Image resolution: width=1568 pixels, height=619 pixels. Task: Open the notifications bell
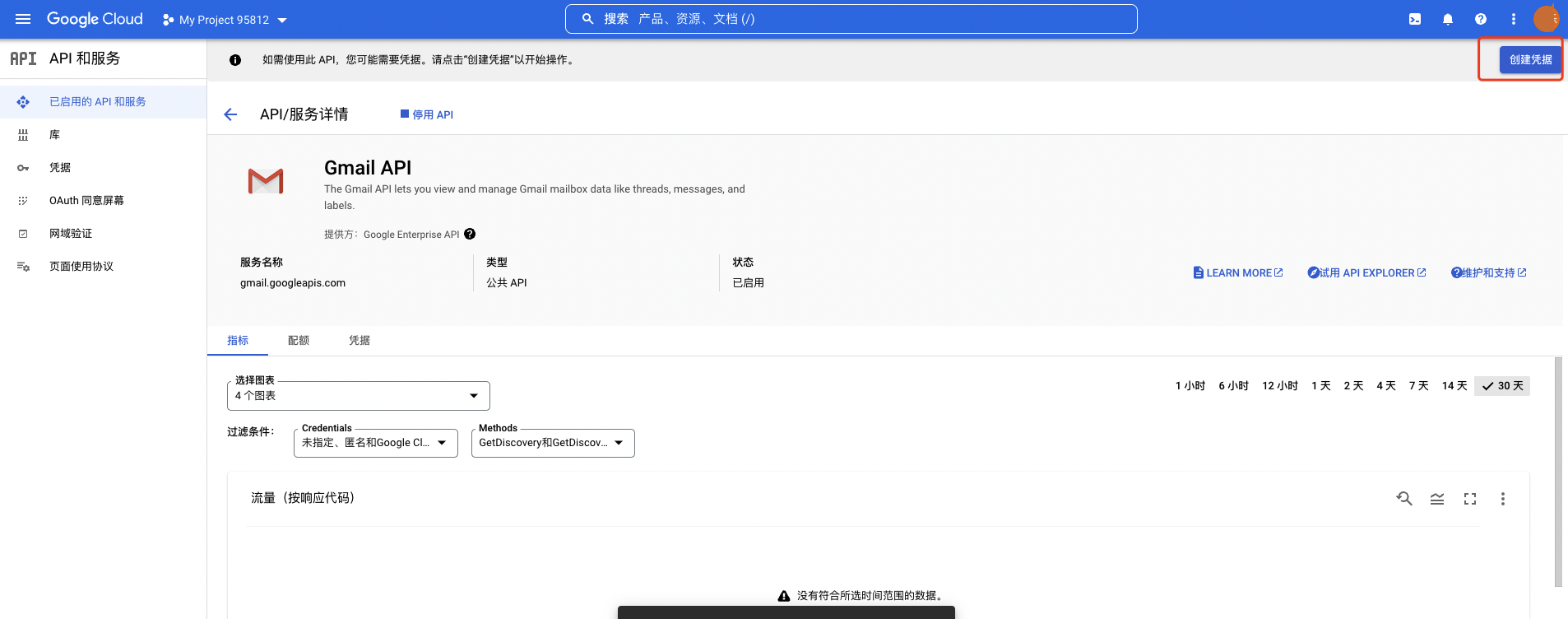(x=1448, y=19)
